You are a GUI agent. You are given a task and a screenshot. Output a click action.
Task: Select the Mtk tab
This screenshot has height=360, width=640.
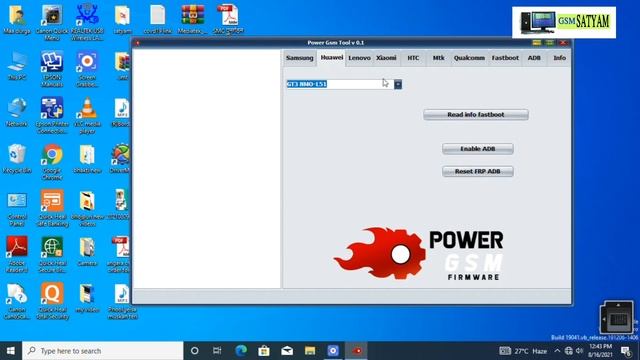(438, 58)
